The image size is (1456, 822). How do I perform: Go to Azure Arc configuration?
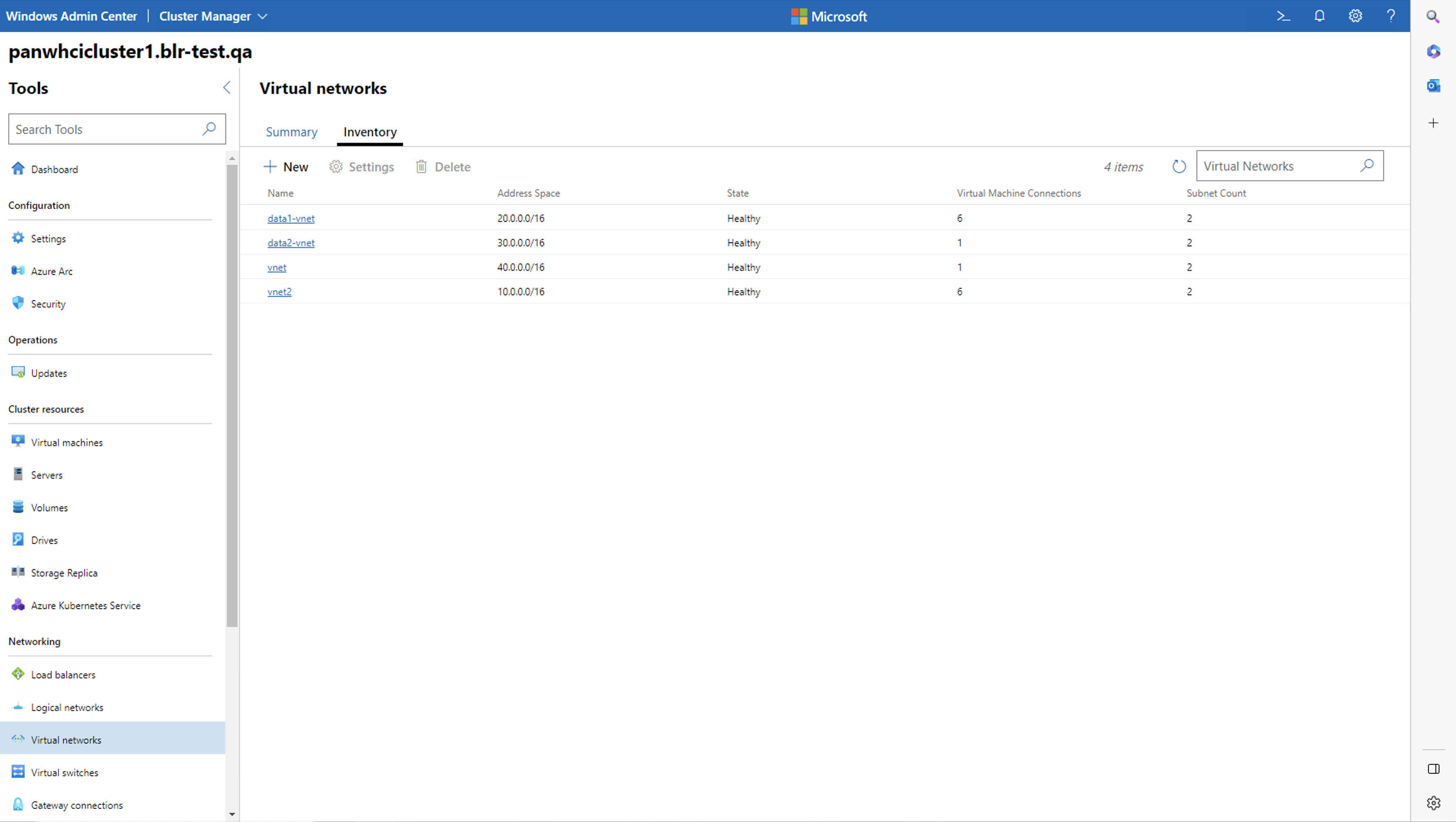pyautogui.click(x=51, y=271)
